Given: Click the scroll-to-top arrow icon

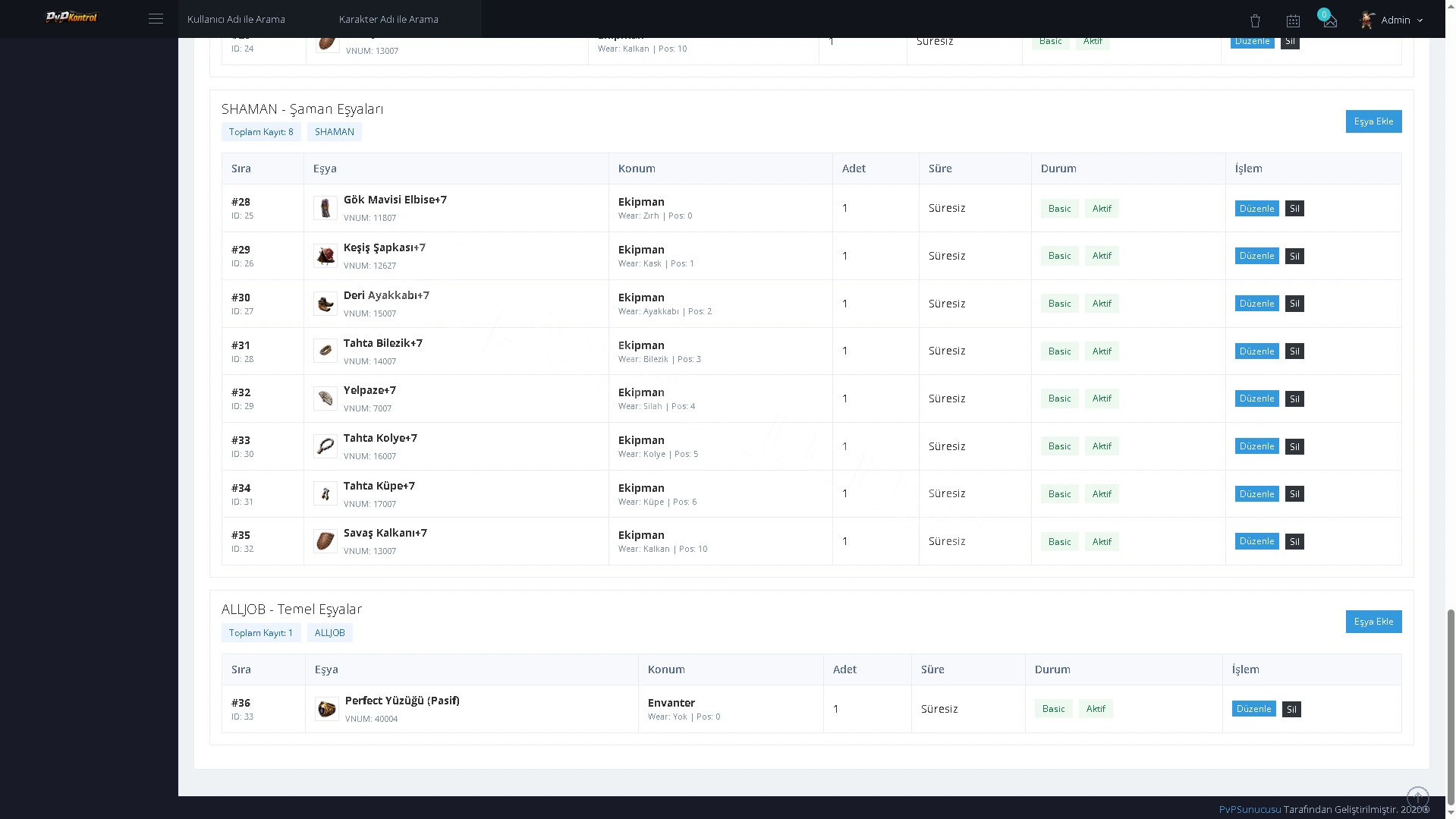Looking at the screenshot, I should [1418, 798].
